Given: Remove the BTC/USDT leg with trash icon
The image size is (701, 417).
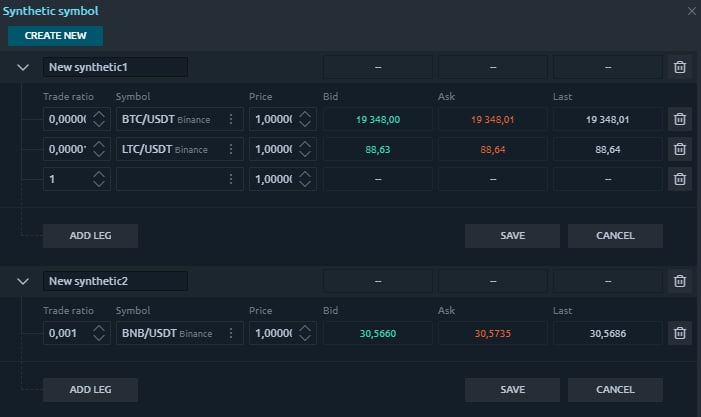Looking at the screenshot, I should pyautogui.click(x=680, y=119).
